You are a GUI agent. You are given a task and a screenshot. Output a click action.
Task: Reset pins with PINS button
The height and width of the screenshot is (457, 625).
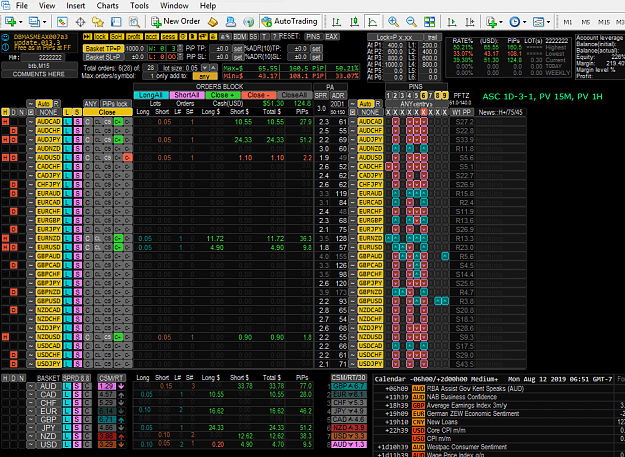(313, 37)
